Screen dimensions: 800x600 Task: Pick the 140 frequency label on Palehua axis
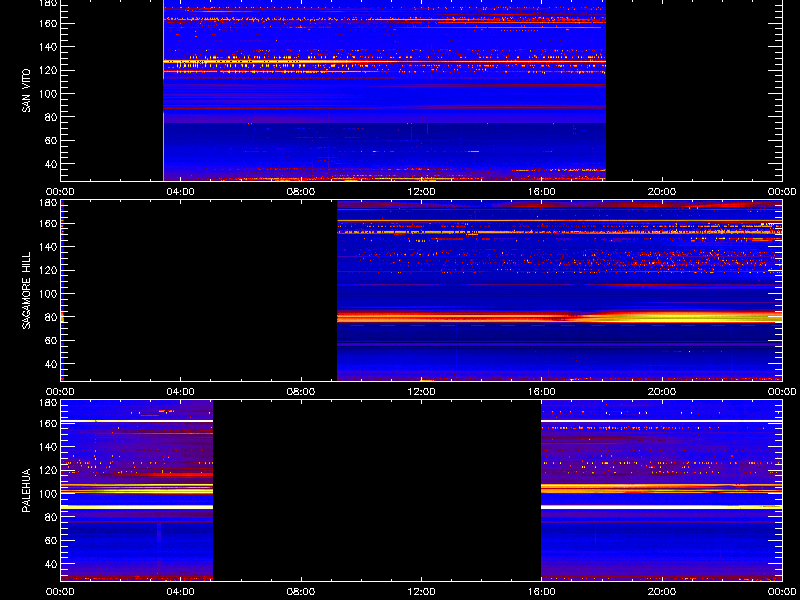point(48,447)
